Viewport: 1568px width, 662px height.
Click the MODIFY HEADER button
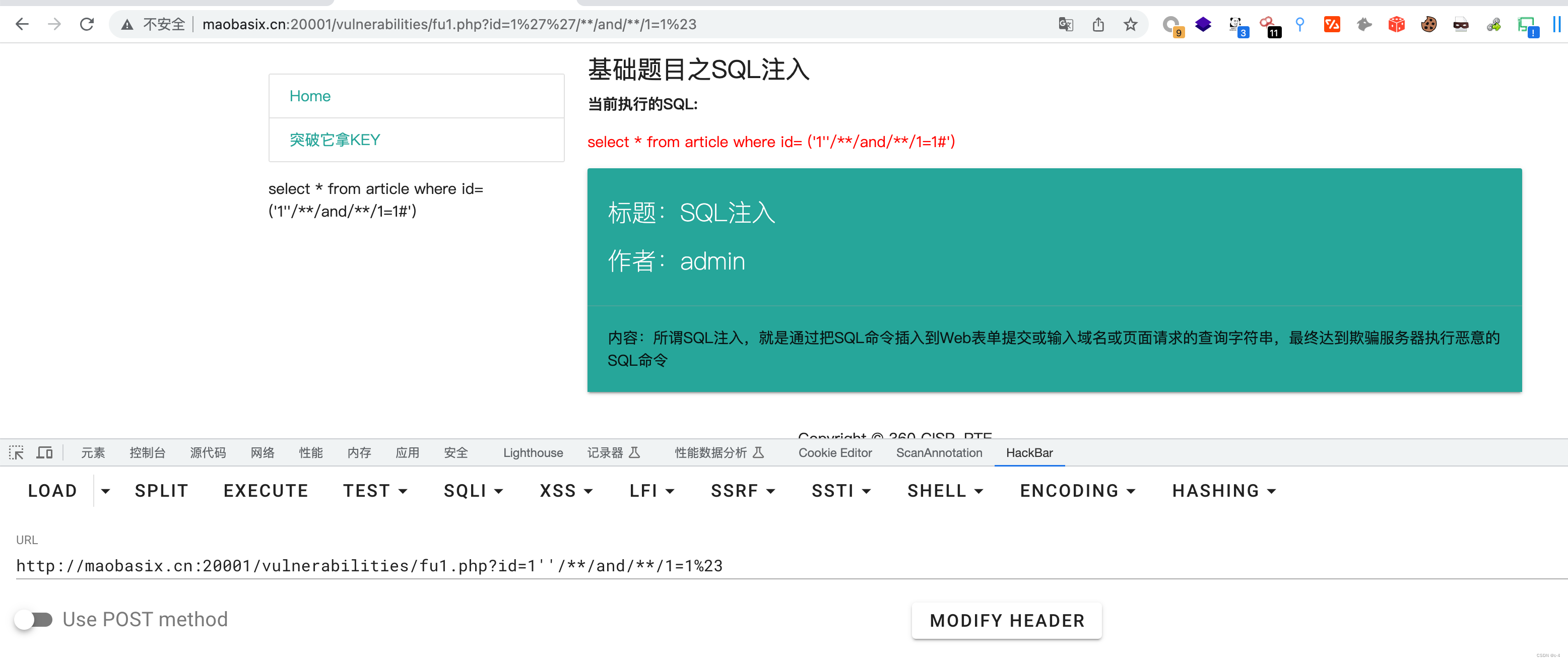(x=1006, y=621)
